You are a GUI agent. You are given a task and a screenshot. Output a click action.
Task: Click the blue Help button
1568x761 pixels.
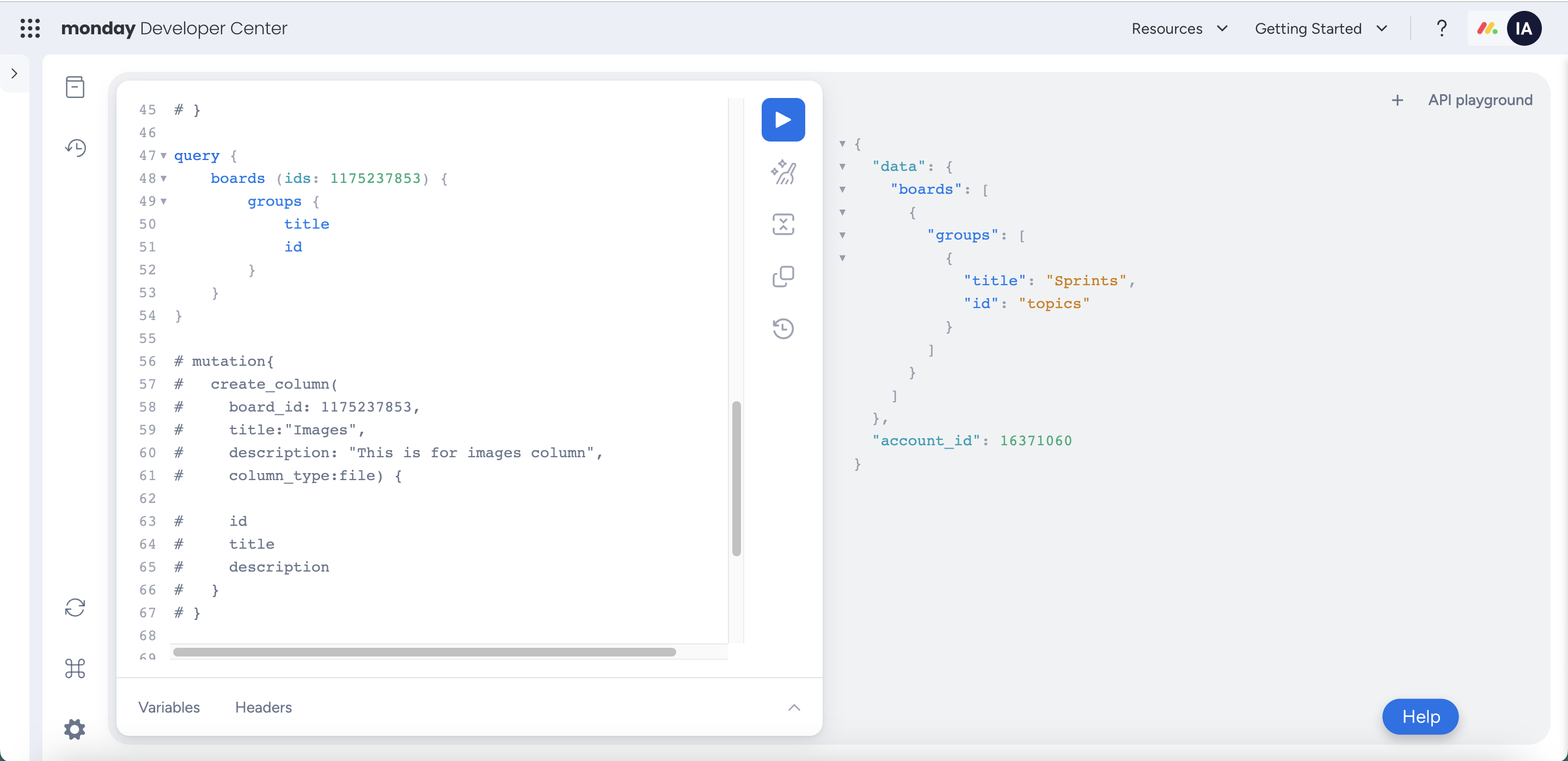(x=1419, y=716)
